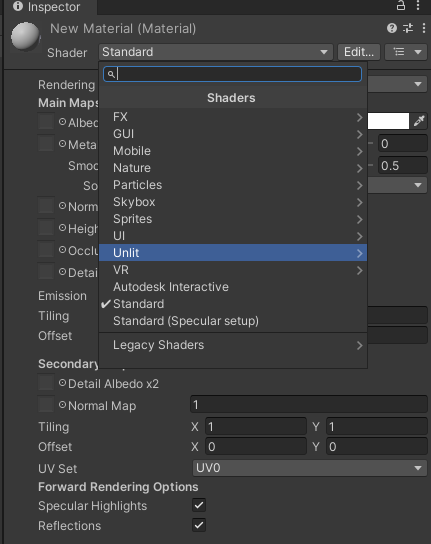Click the New Material (Material) title
The width and height of the screenshot is (431, 544).
tap(123, 28)
